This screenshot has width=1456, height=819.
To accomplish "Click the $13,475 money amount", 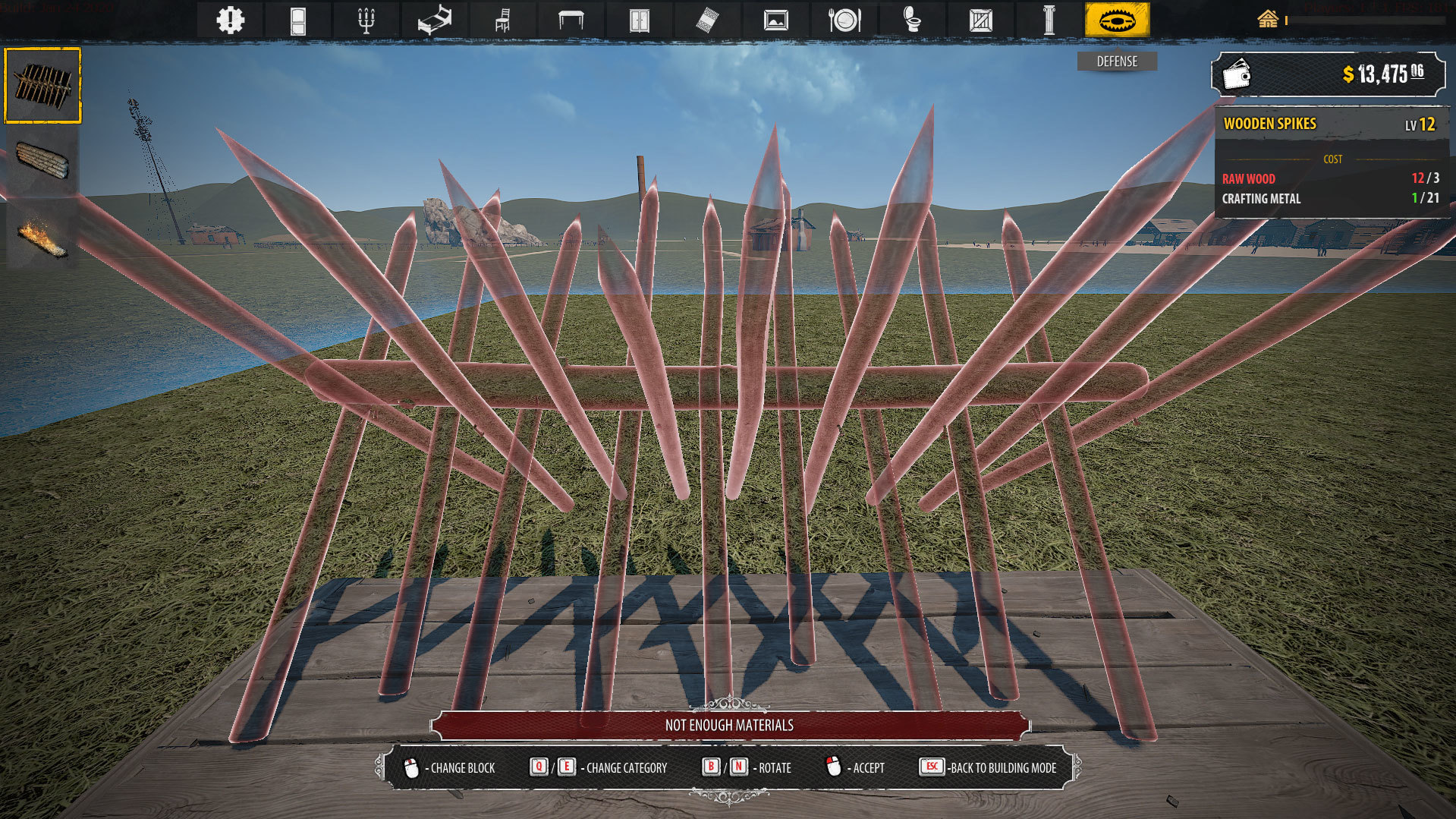I will [x=1382, y=74].
